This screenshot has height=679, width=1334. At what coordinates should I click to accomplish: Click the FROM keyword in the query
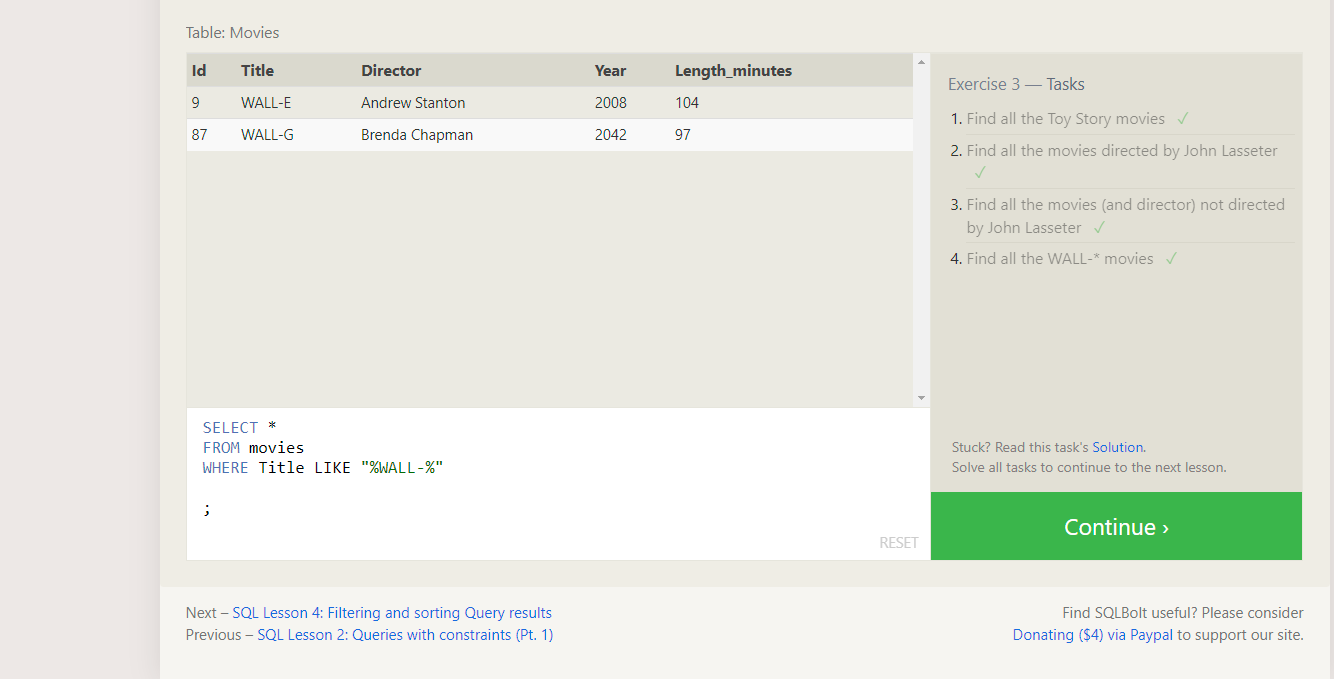221,448
